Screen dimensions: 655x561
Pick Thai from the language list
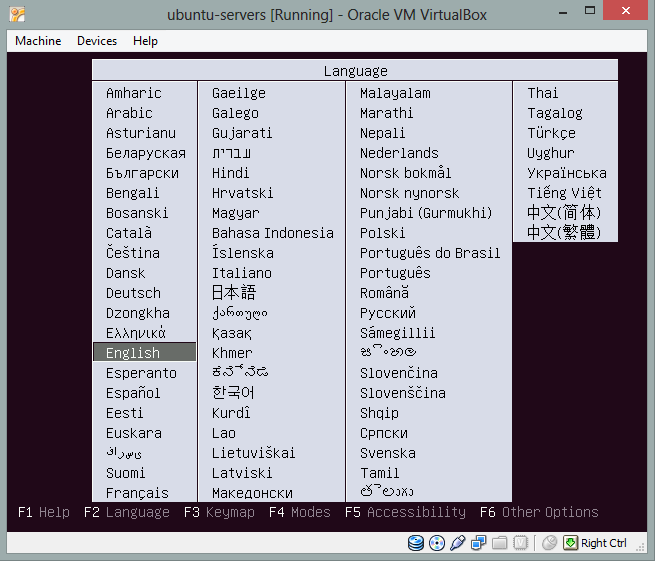point(542,93)
